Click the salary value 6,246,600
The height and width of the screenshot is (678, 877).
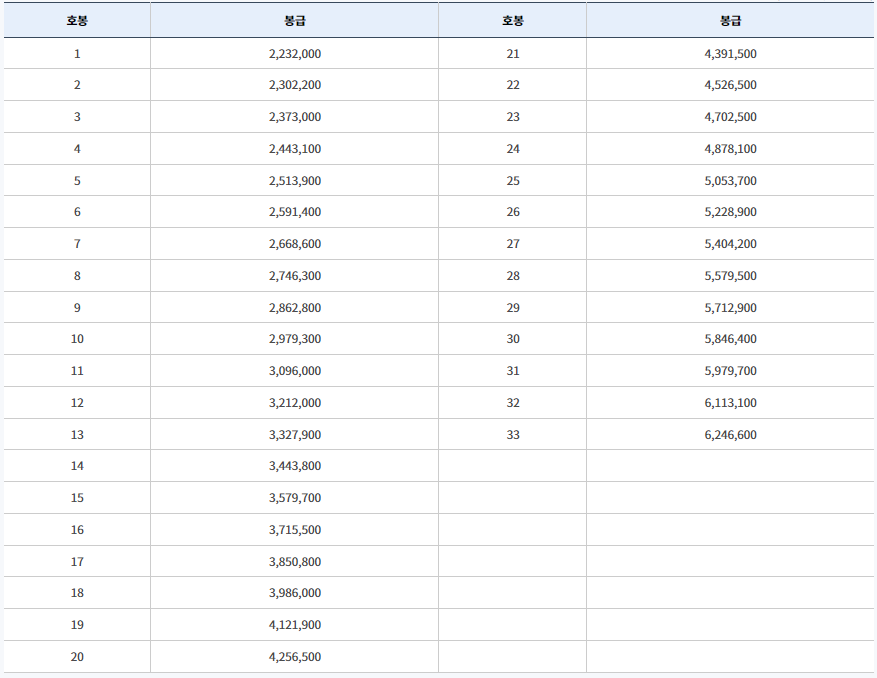730,435
